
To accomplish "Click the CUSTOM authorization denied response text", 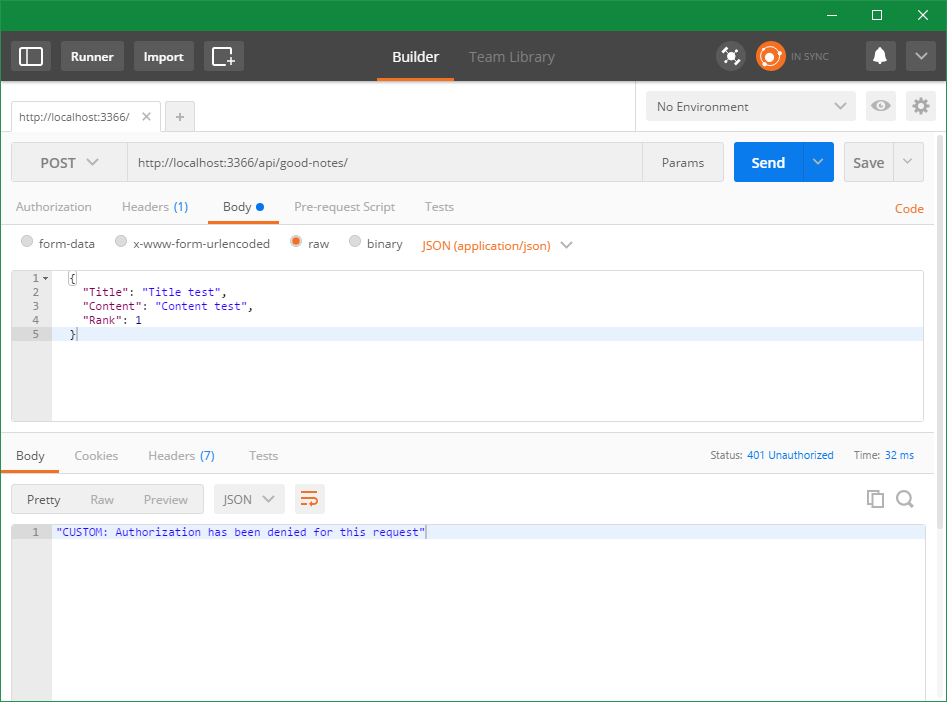I will (241, 532).
